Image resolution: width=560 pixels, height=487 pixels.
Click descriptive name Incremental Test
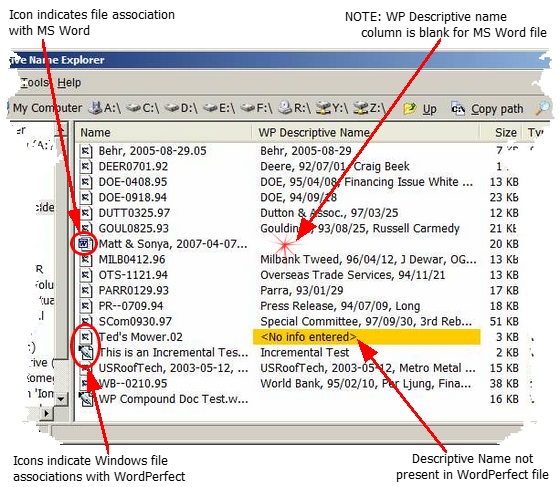(305, 353)
